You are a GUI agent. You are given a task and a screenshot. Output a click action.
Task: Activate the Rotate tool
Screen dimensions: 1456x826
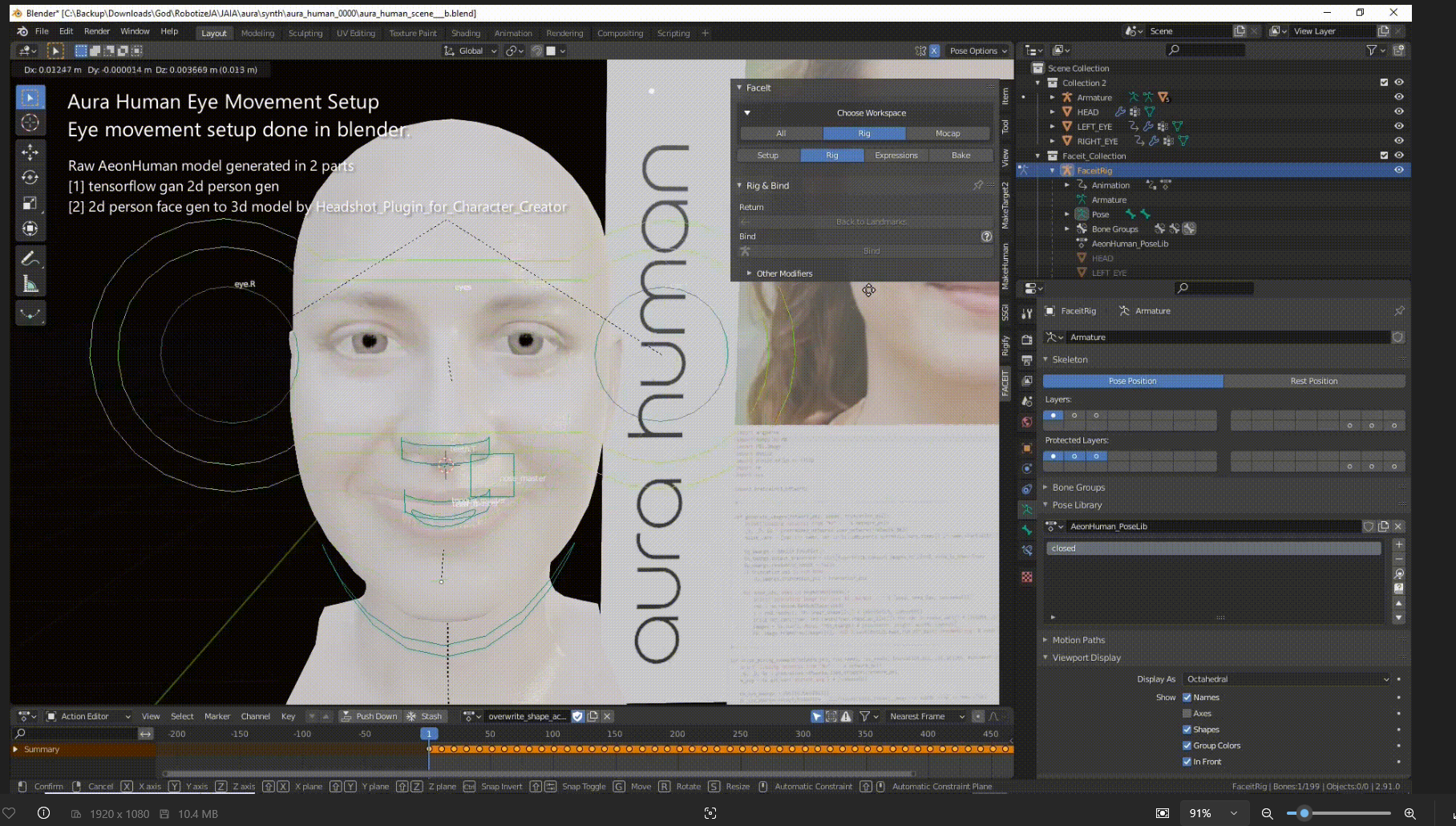click(30, 177)
